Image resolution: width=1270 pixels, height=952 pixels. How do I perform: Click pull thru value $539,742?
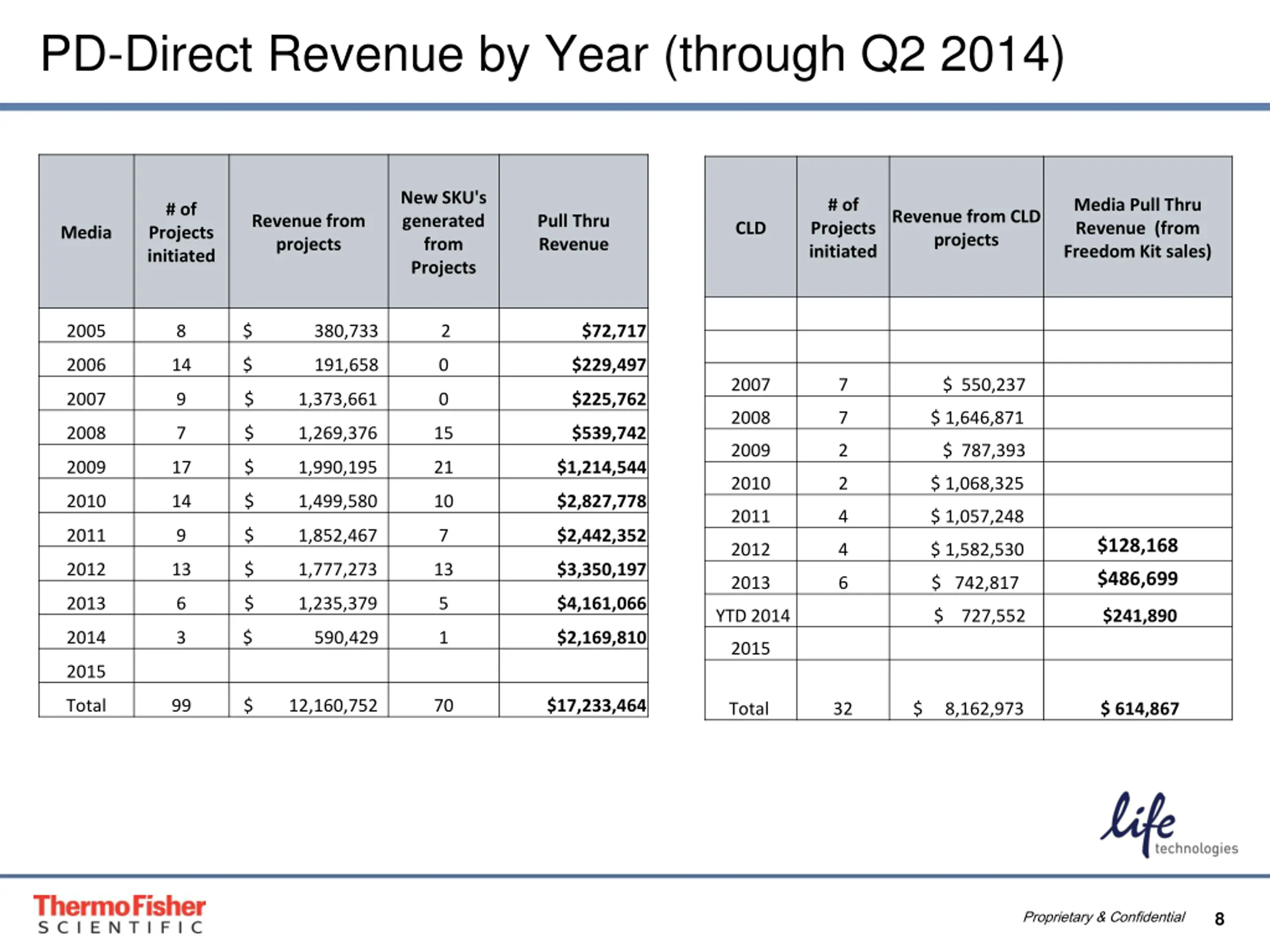coord(609,433)
